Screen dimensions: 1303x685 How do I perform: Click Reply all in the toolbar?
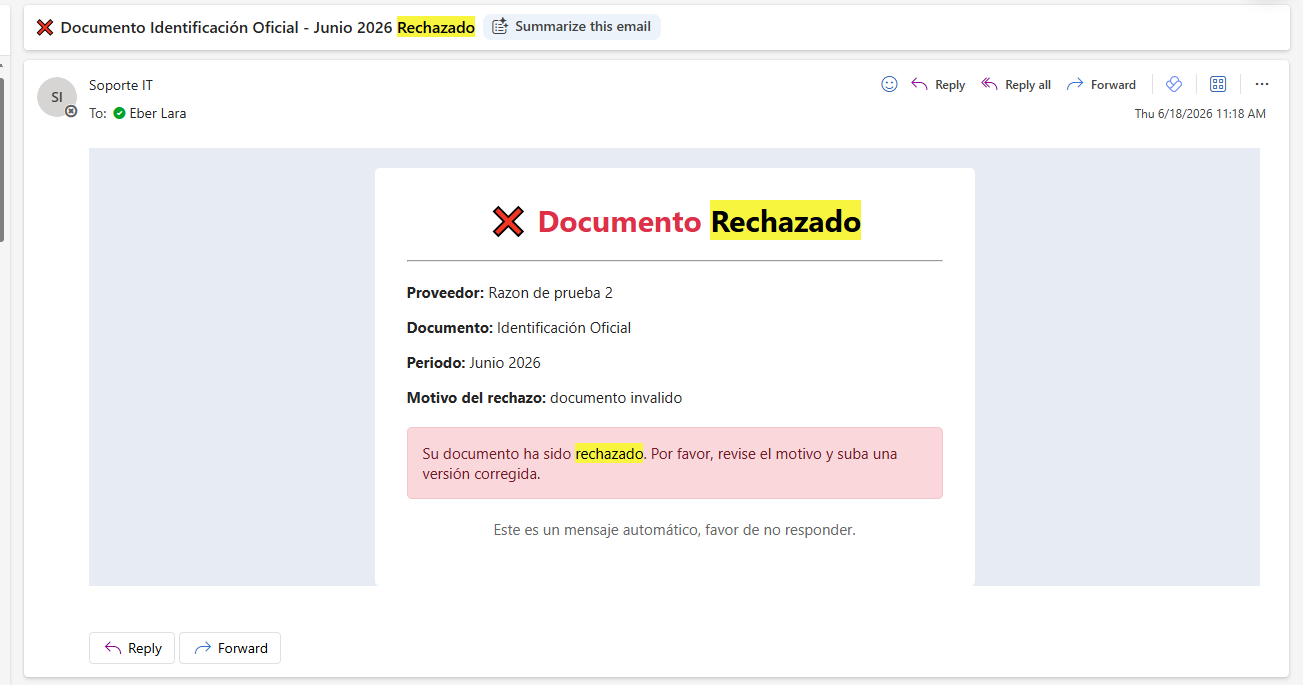(1016, 84)
